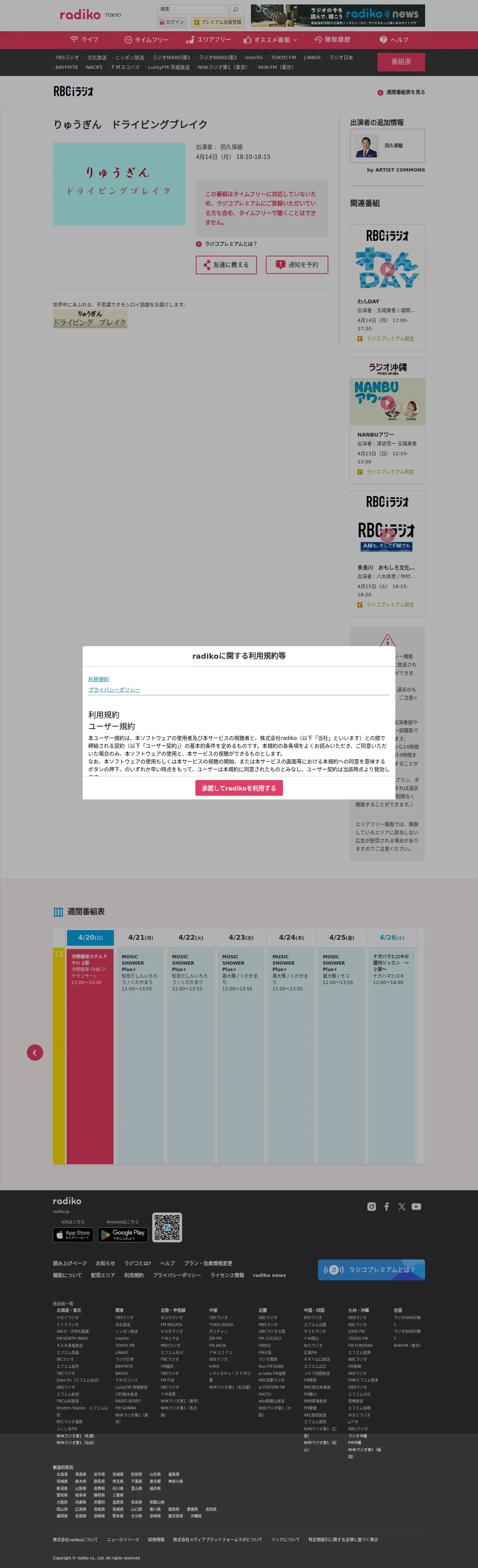Click 承諾してradikoを利用する button

[239, 788]
